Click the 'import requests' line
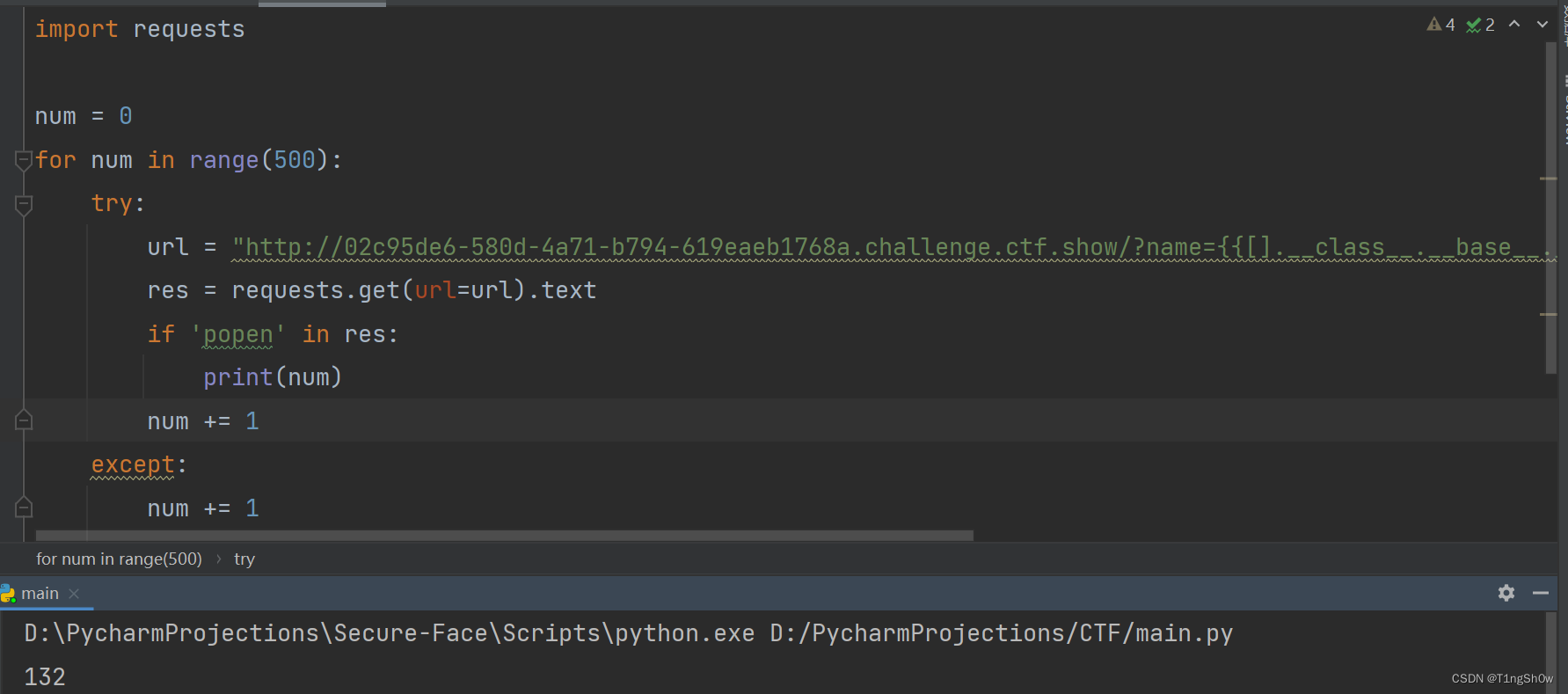1568x694 pixels. (140, 29)
